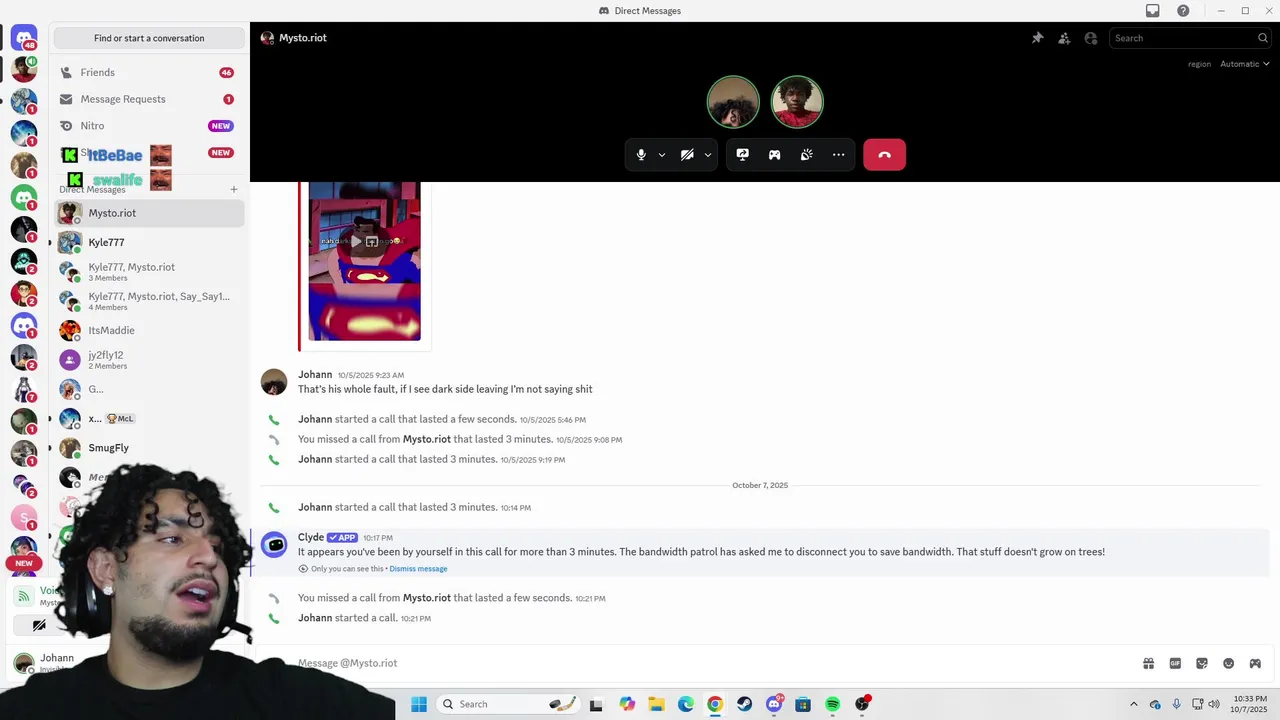Open the apps launcher gamepad icon in message bar
The image size is (1280, 720).
[x=1255, y=663]
